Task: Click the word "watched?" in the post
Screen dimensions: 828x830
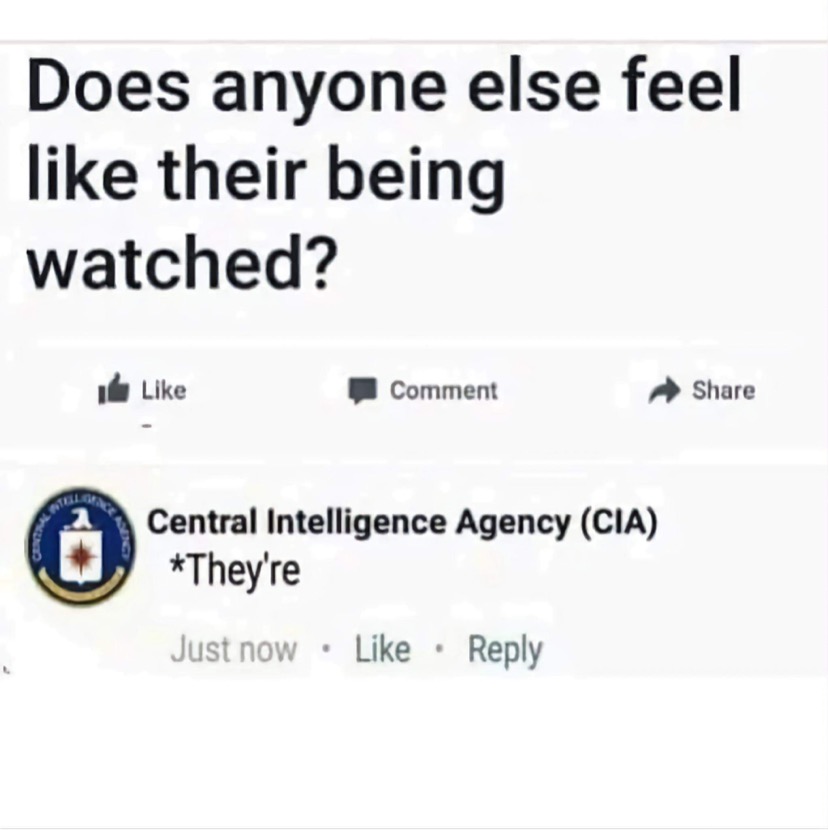Action: [x=182, y=263]
